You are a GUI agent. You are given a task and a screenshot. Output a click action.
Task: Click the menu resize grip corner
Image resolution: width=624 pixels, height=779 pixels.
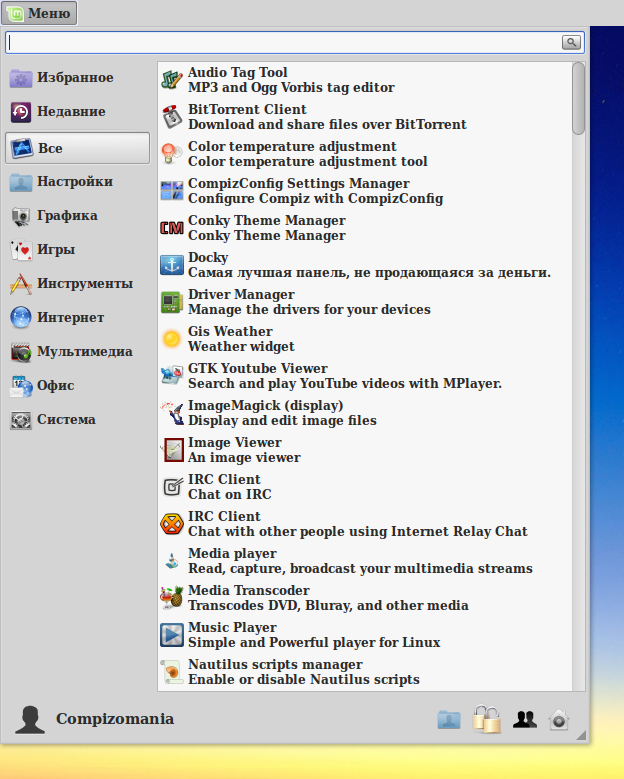(581, 735)
